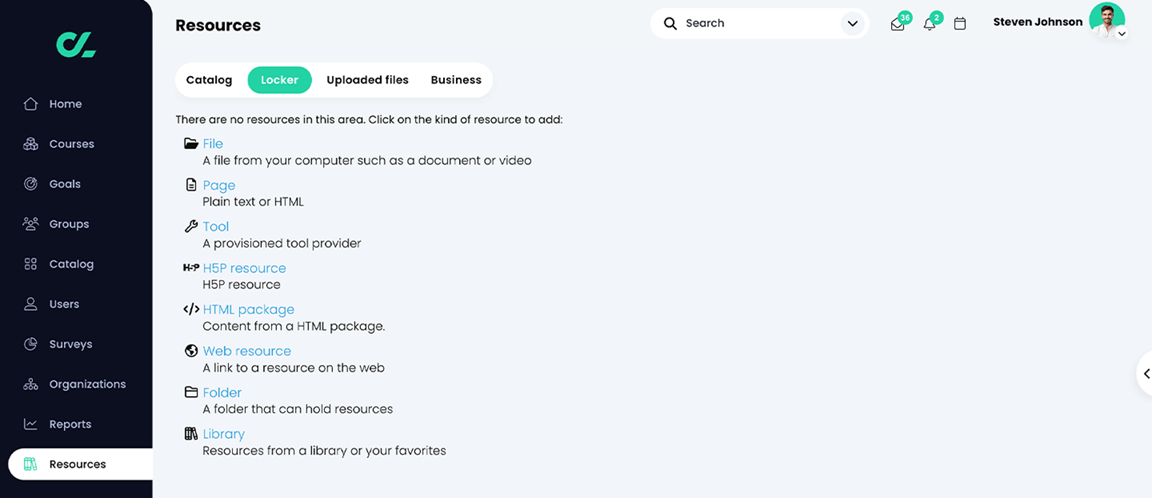Switch to the Catalog tab
The image size is (1152, 498).
pos(209,80)
